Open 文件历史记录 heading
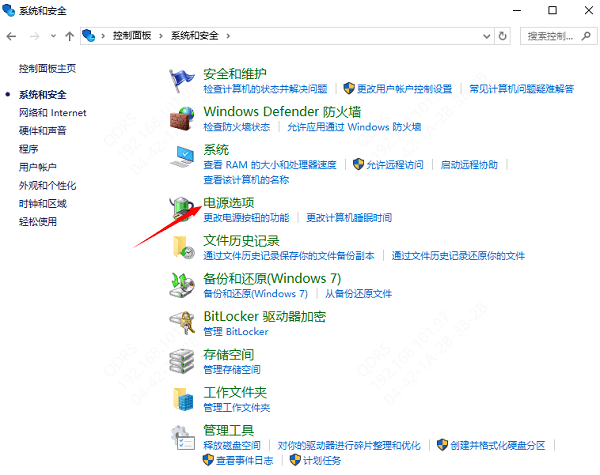Viewport: 600px width, 475px height. [x=241, y=240]
